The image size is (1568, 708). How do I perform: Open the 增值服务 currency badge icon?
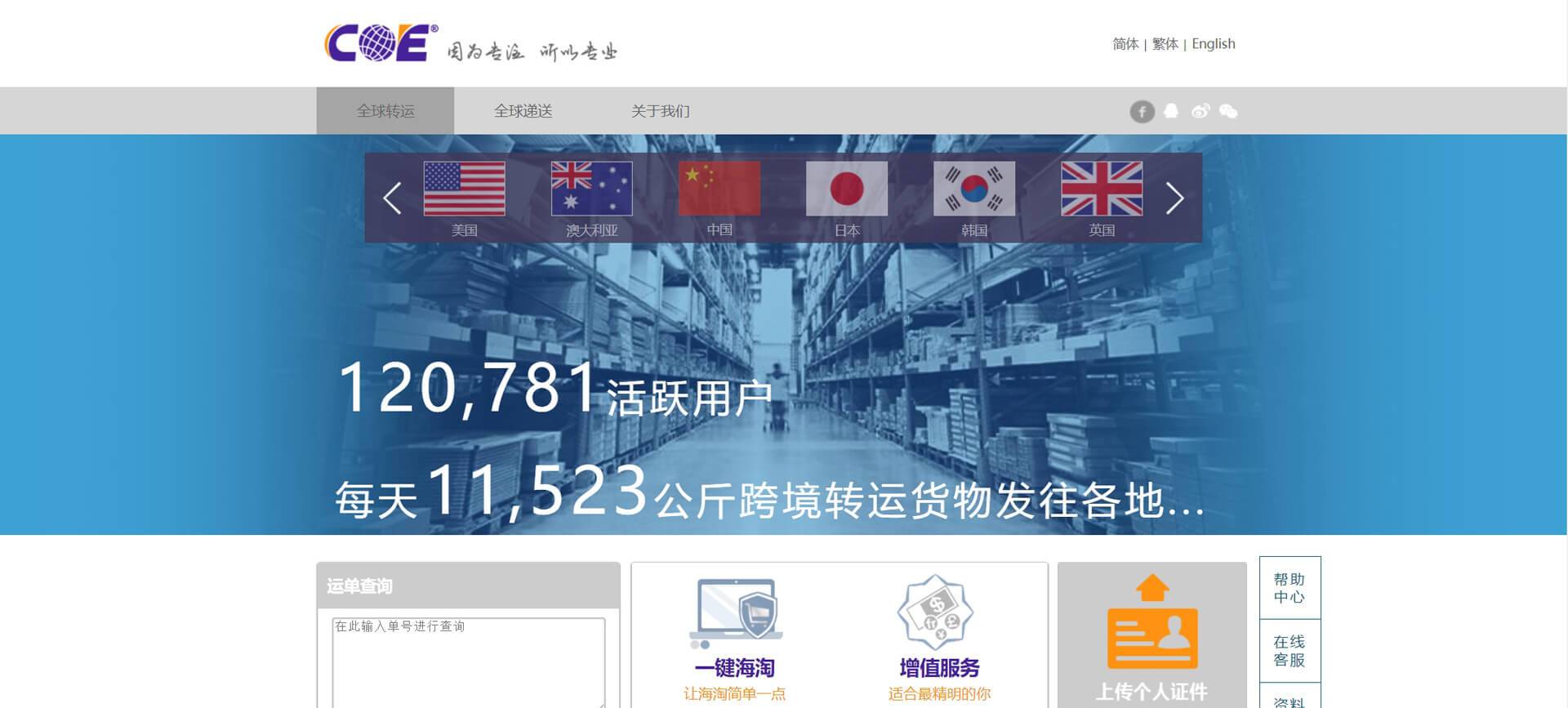tap(939, 612)
